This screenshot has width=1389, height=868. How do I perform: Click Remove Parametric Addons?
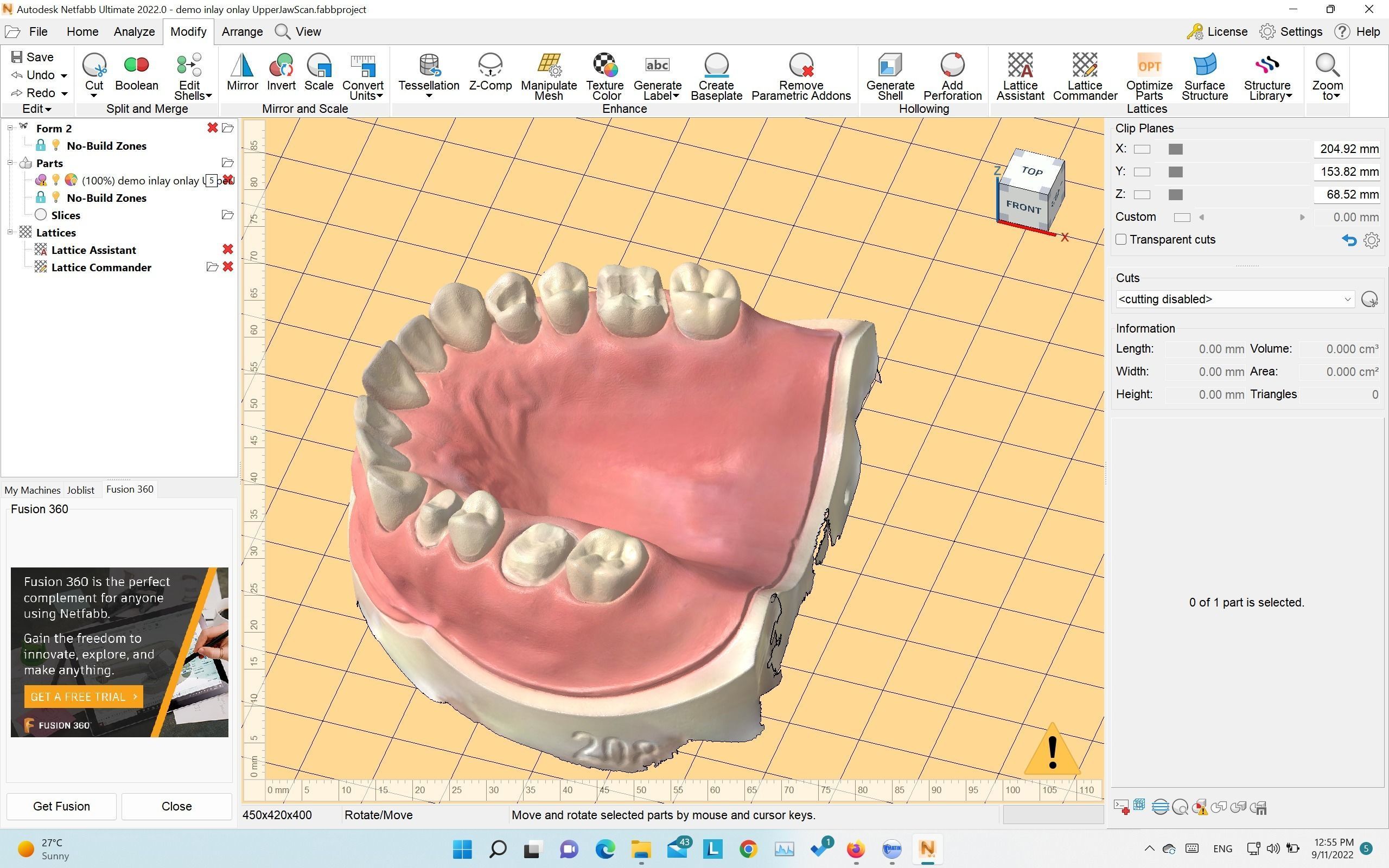[x=801, y=77]
